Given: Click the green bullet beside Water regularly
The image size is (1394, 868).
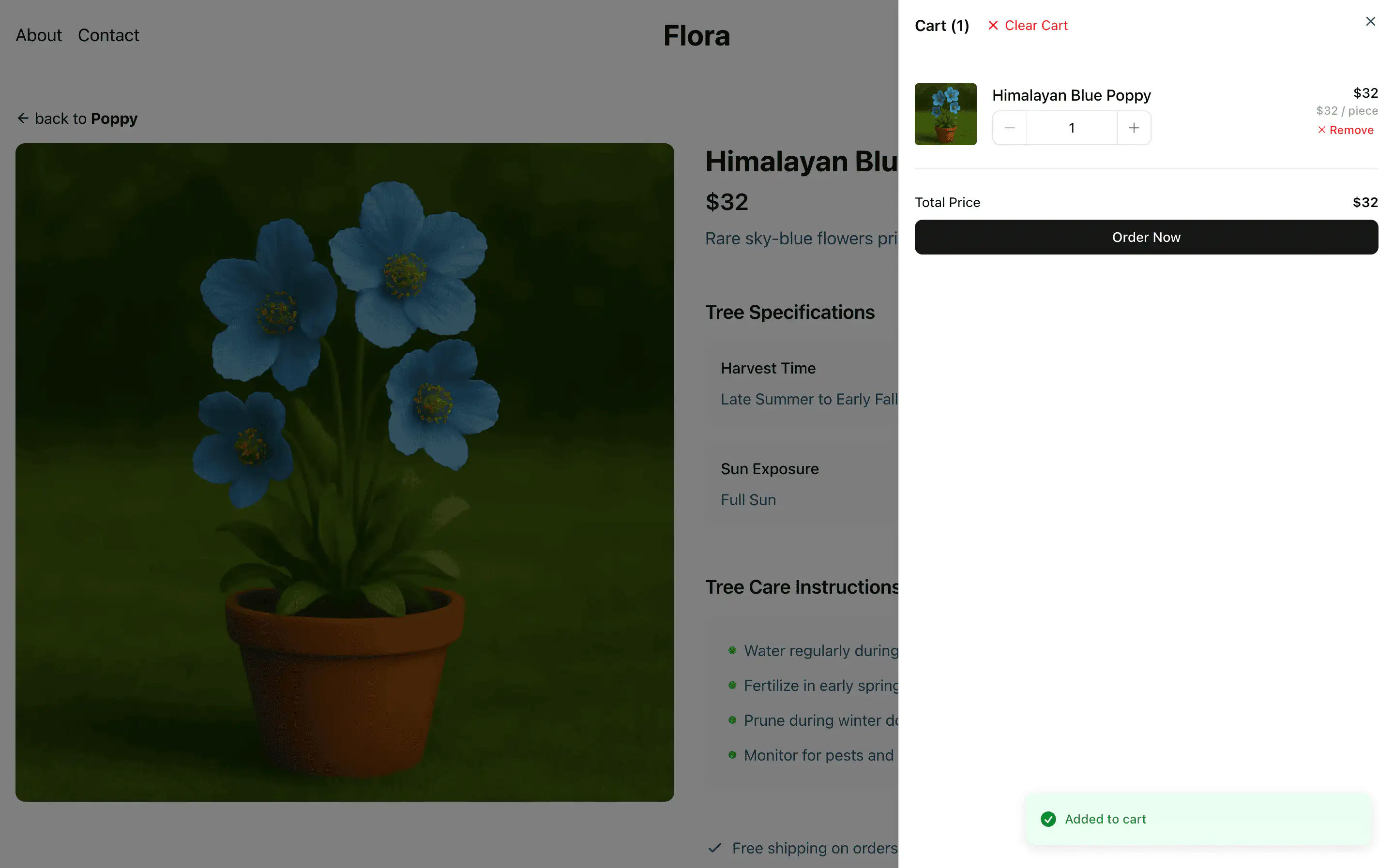Looking at the screenshot, I should pos(732,650).
